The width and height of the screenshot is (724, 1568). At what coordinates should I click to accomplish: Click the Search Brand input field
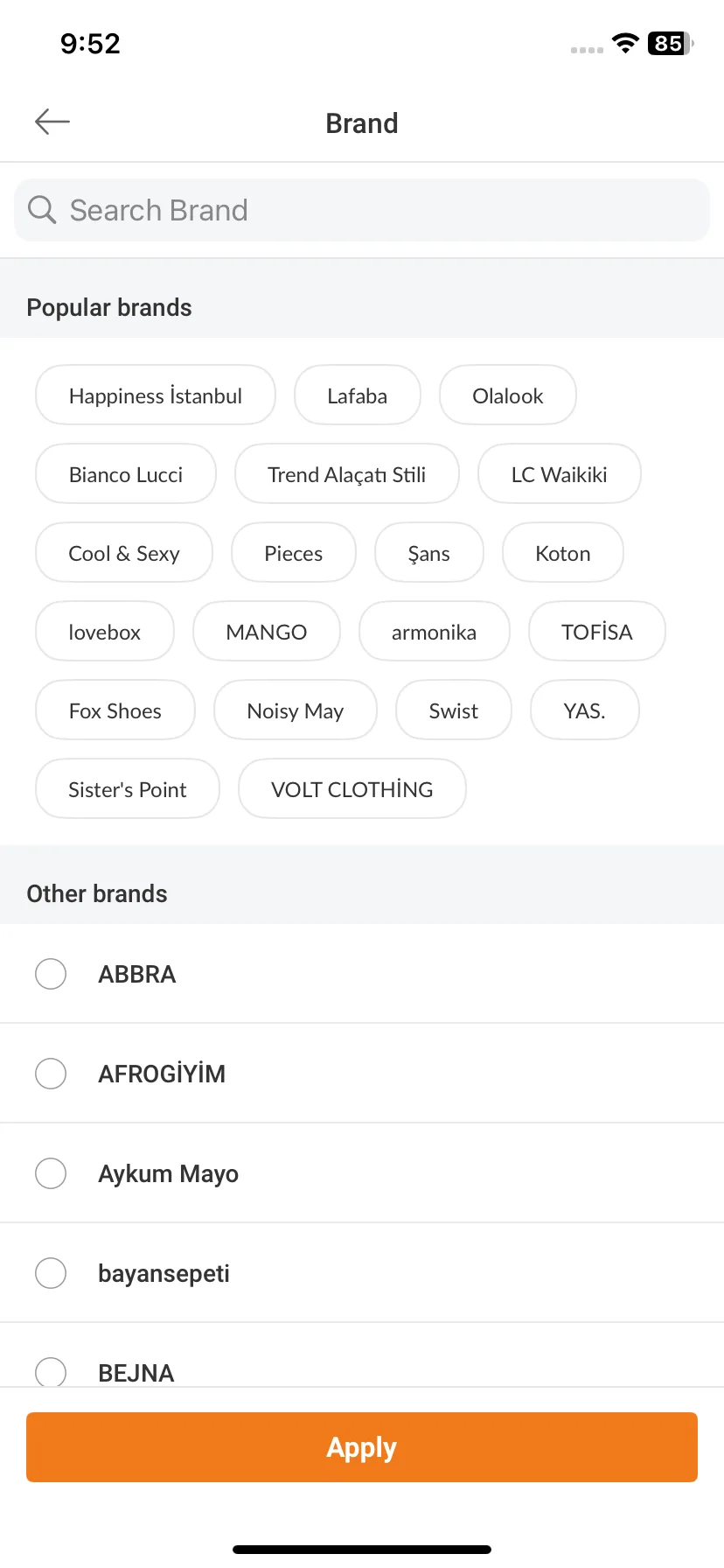[362, 210]
